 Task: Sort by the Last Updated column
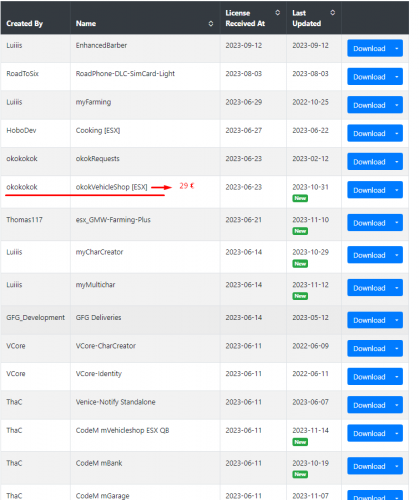point(332,13)
